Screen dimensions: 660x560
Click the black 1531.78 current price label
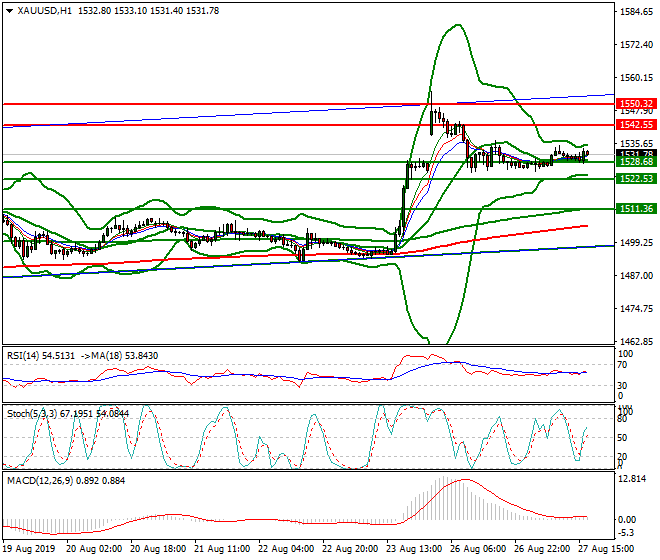636,153
